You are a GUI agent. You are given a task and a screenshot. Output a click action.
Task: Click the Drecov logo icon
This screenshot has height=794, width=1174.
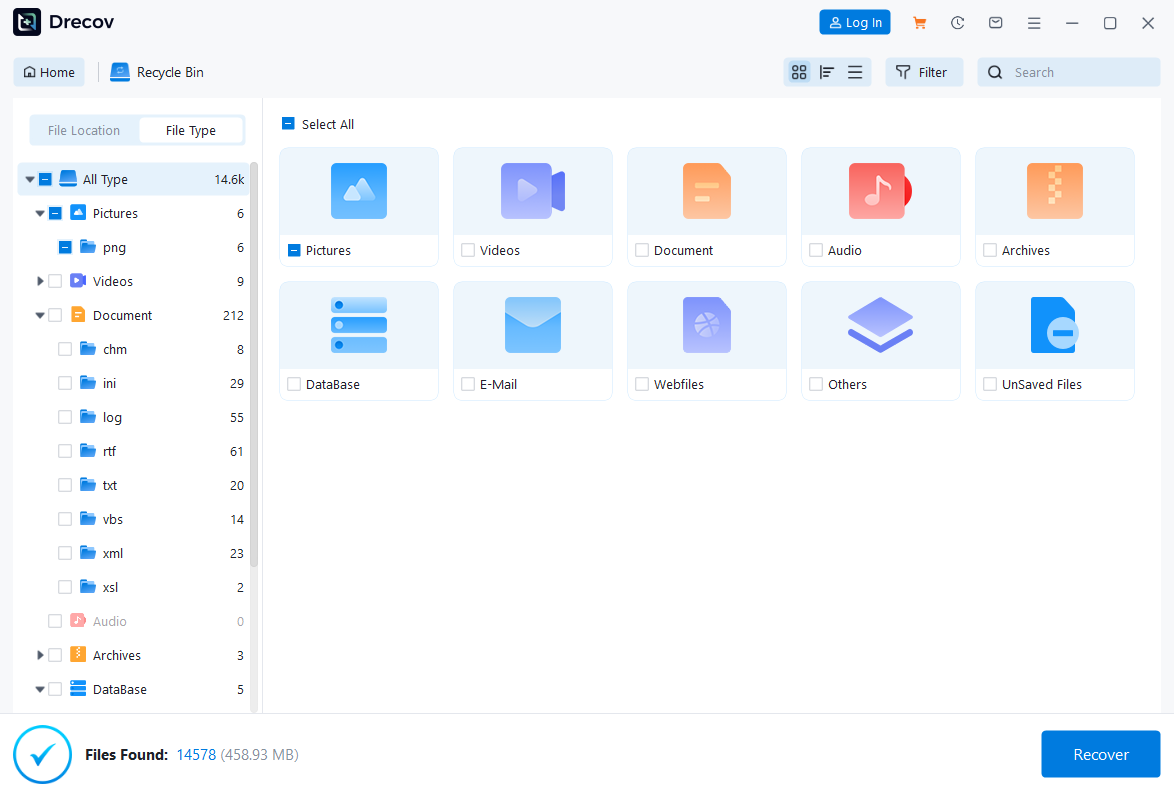tap(27, 21)
